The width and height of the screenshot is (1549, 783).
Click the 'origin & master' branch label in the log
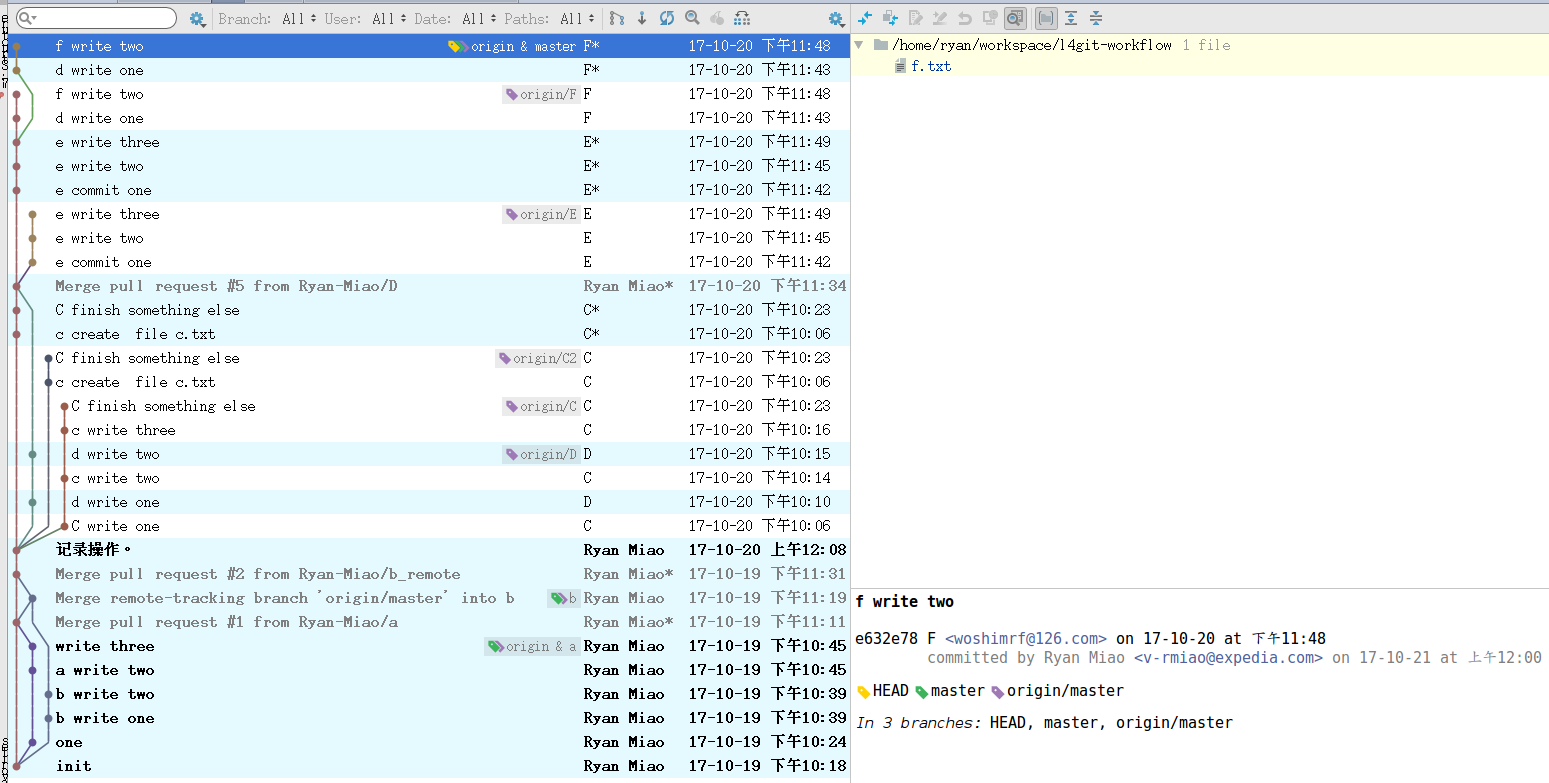click(513, 46)
